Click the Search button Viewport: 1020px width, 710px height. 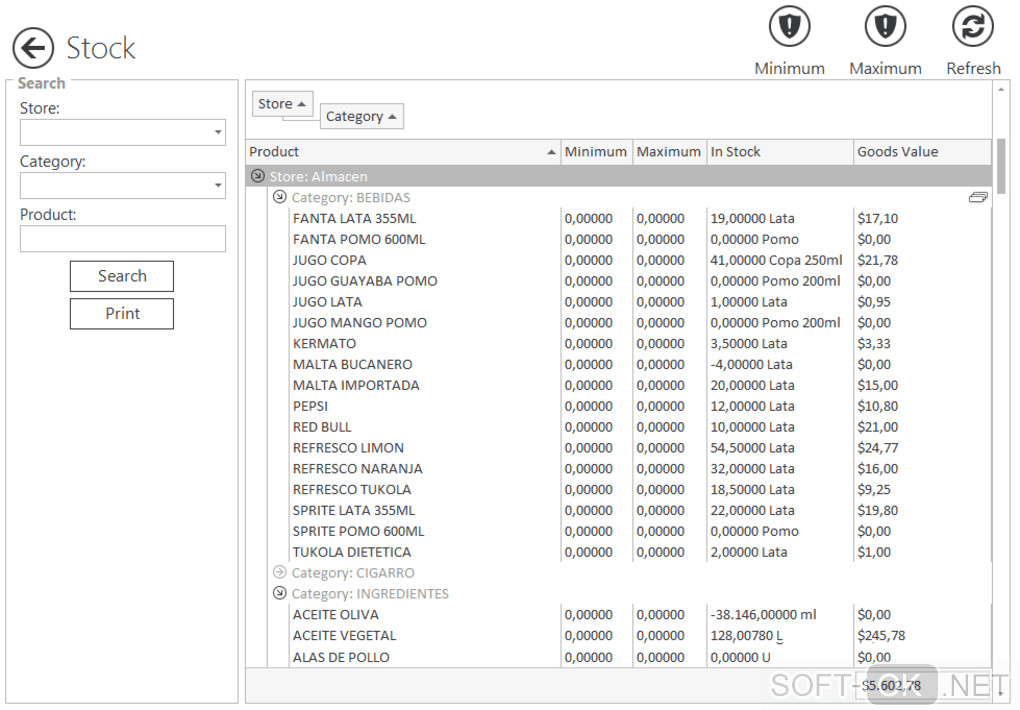coord(122,276)
